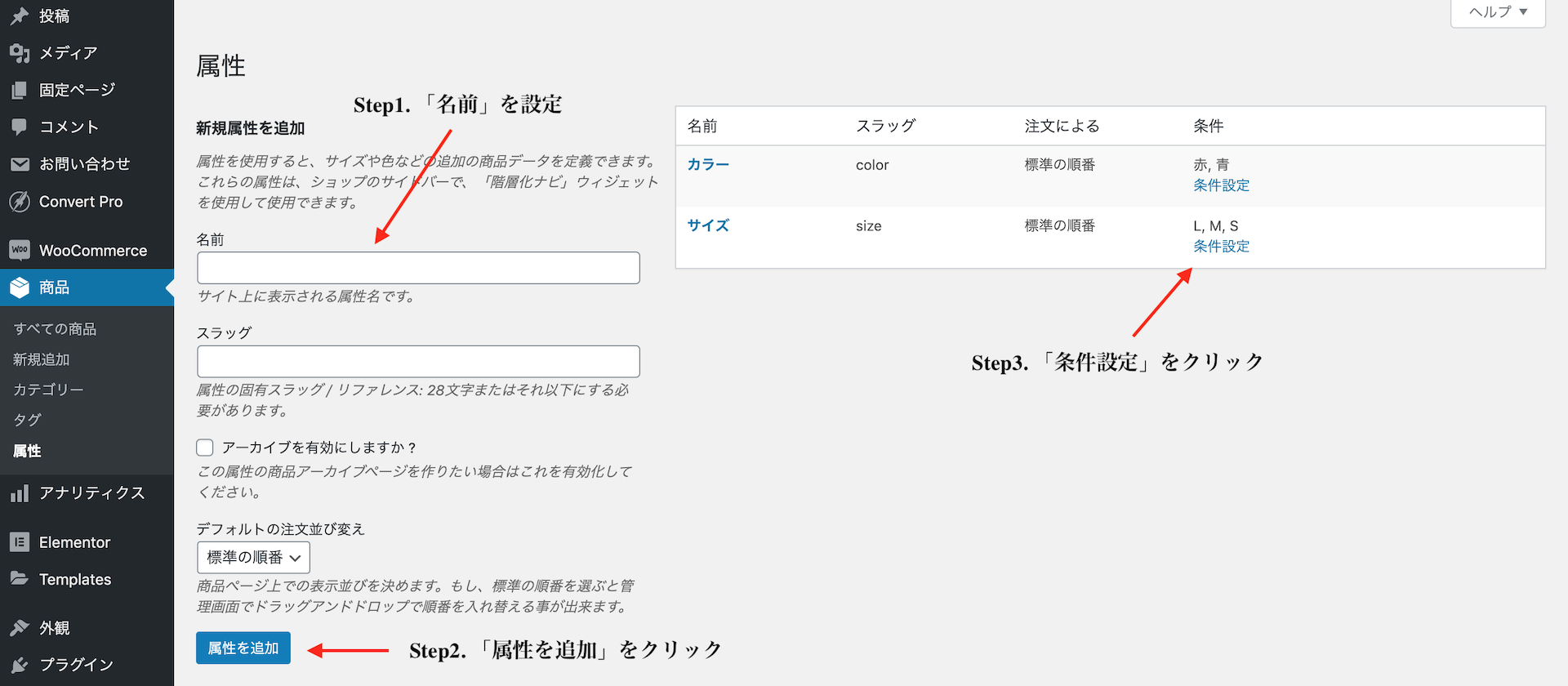
Task: Click the comment bubble icon beside コメント
Action: coord(20,127)
